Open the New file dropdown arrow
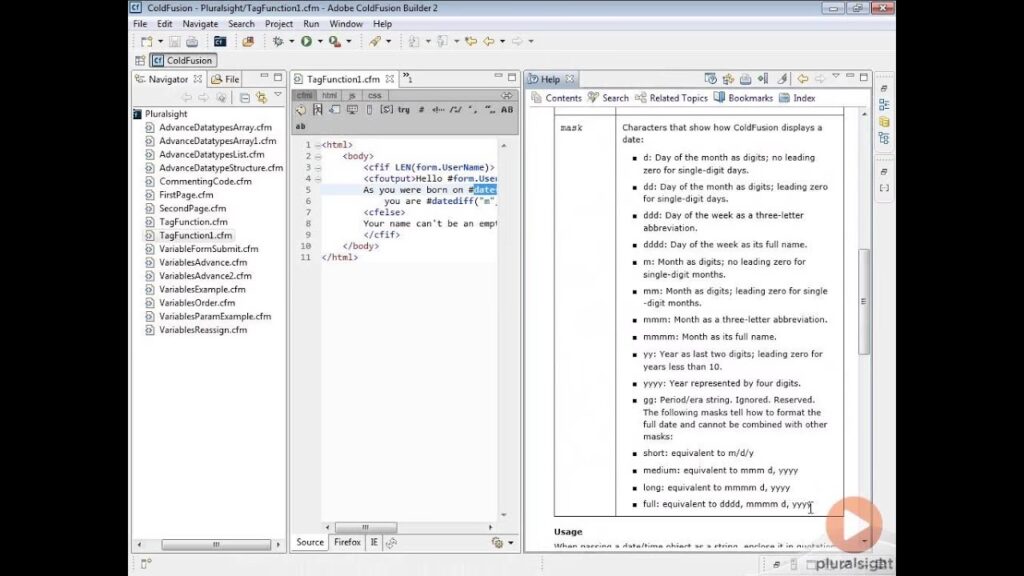 coord(160,41)
